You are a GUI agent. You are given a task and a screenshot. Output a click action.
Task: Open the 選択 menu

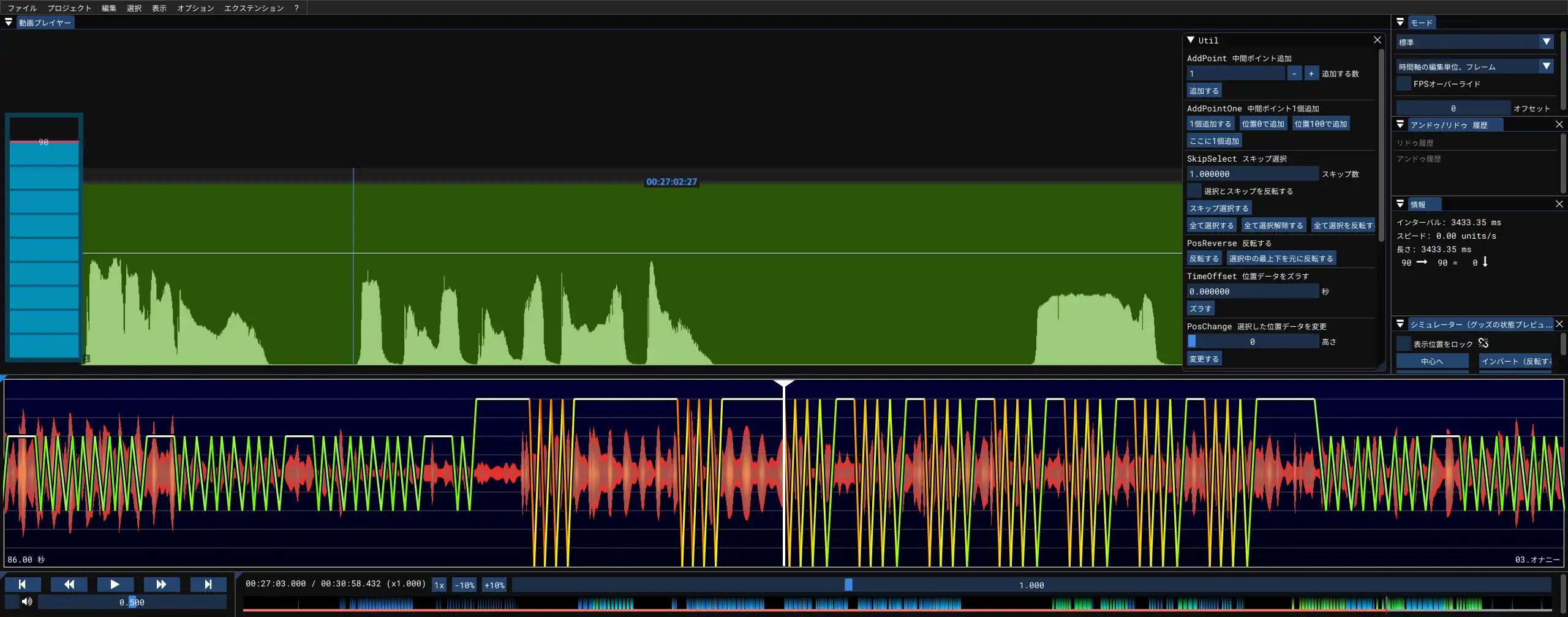point(134,8)
